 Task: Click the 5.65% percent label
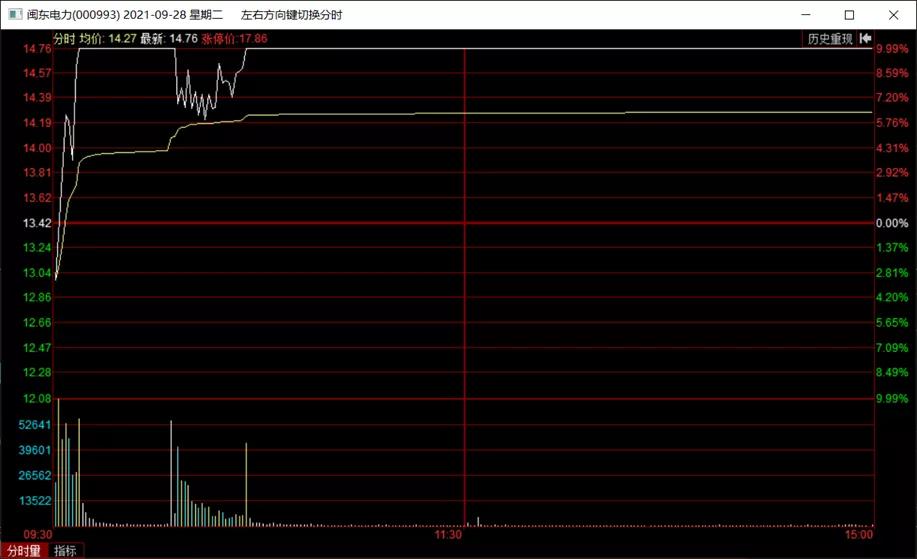point(892,322)
